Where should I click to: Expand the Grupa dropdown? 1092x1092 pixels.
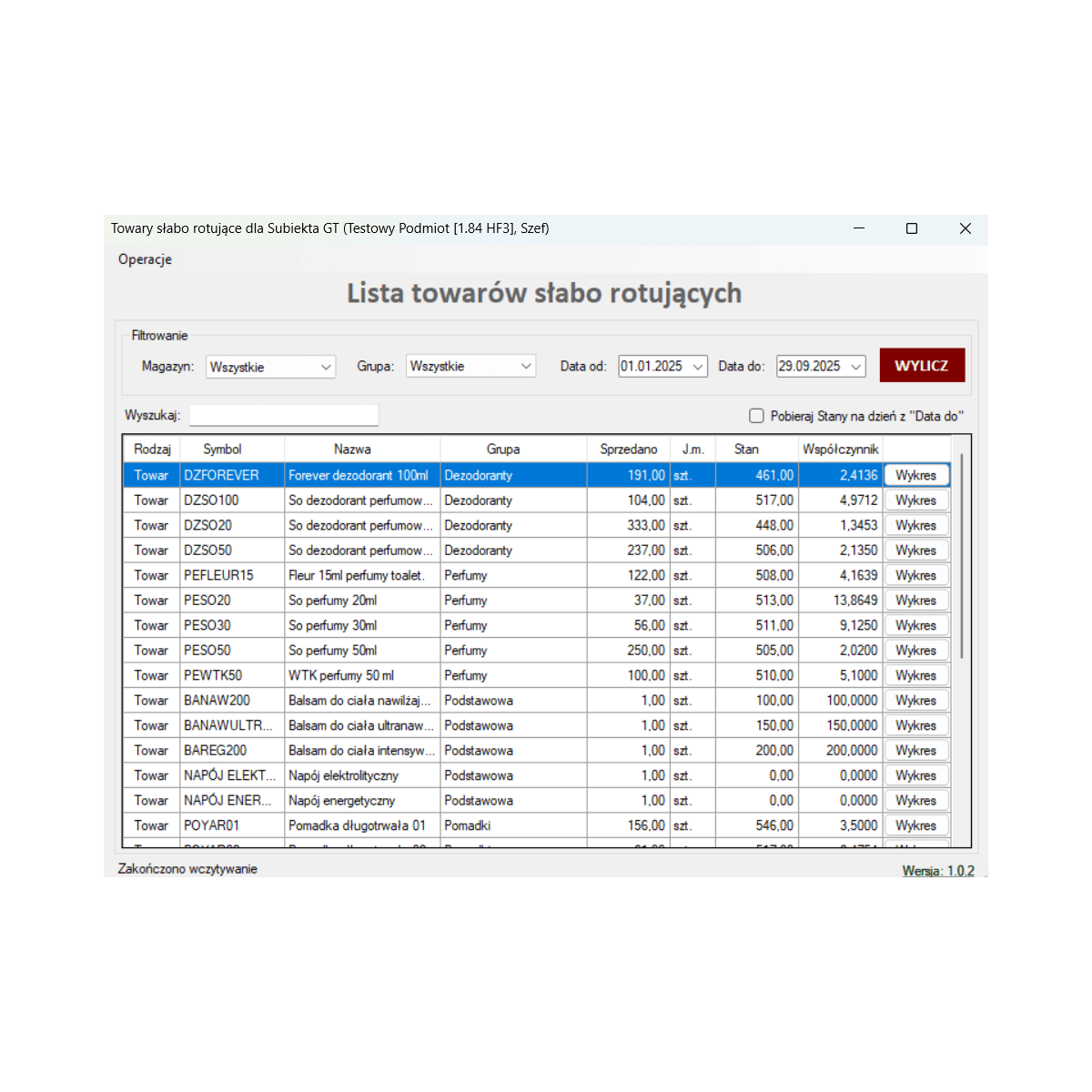point(526,366)
